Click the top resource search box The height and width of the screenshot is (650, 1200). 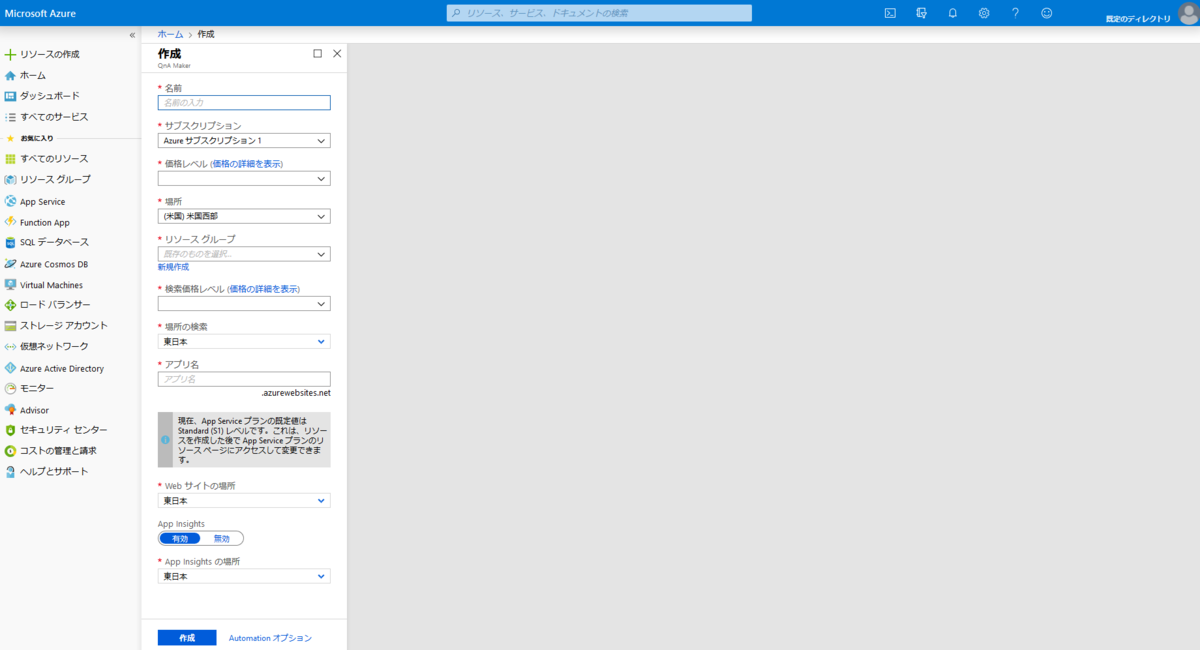599,13
